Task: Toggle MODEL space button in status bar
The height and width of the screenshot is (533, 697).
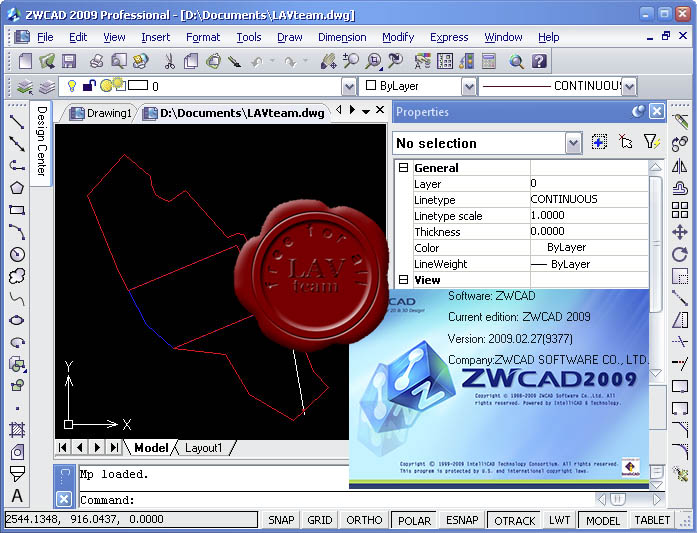Action: pyautogui.click(x=603, y=520)
